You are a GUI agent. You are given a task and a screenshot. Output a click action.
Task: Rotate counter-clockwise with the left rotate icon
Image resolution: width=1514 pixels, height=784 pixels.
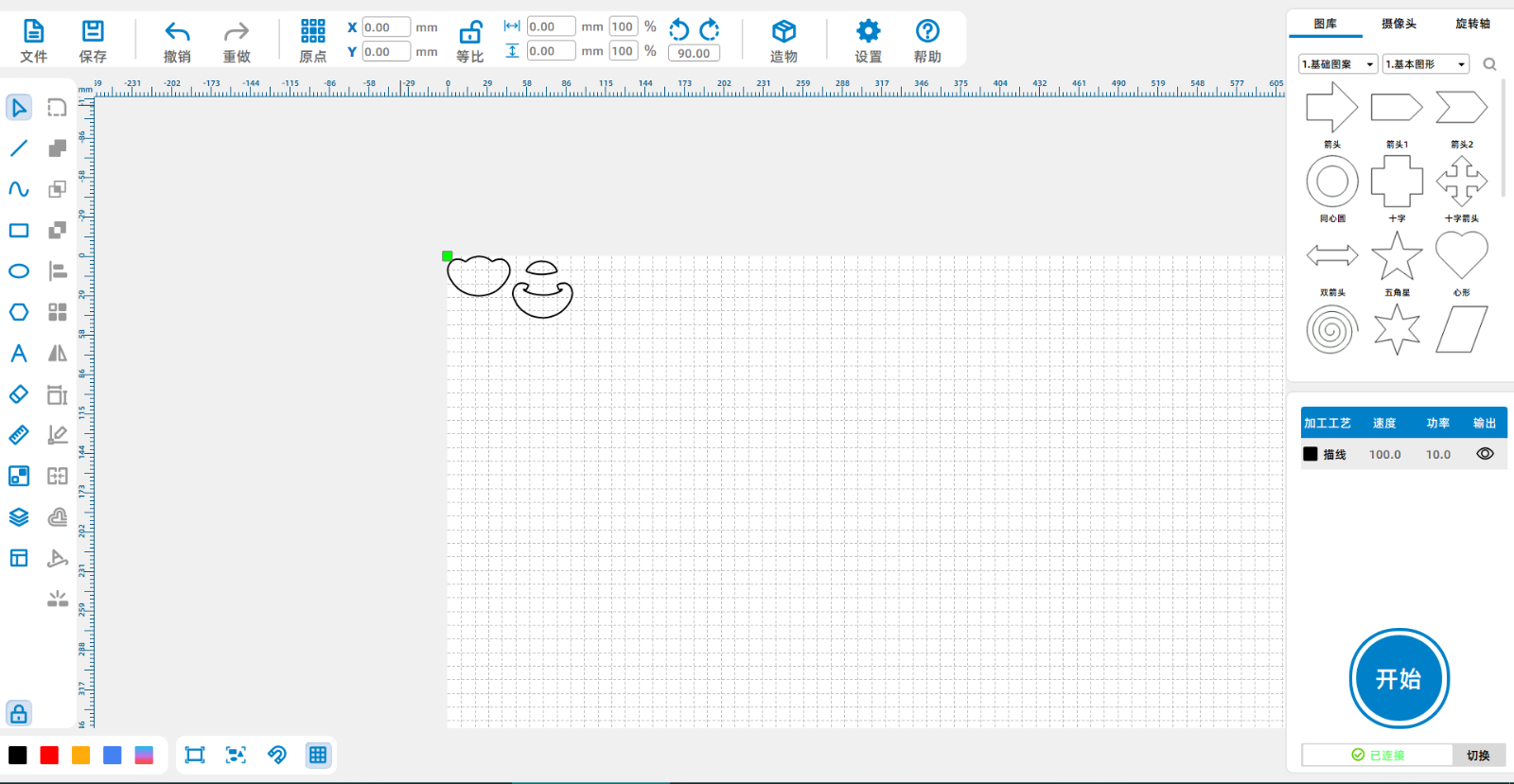coord(679,29)
